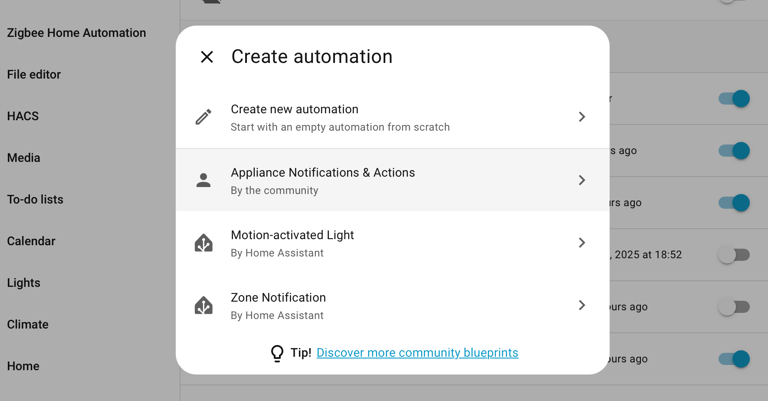Enable the automation toggle dated 2025 at 18:52
This screenshot has width=768, height=401.
(x=733, y=255)
